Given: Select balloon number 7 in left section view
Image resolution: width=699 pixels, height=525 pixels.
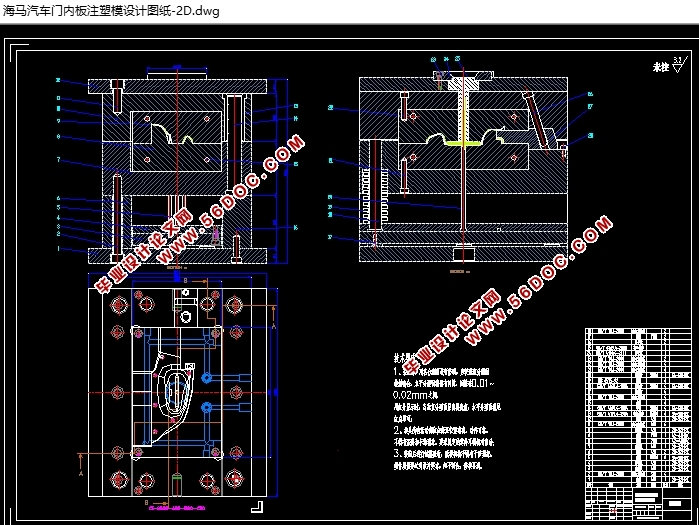Looking at the screenshot, I should pyautogui.click(x=58, y=159).
